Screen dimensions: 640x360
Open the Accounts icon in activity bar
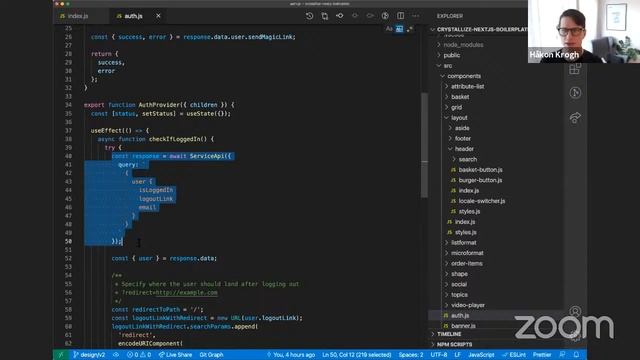pyautogui.click(x=575, y=312)
